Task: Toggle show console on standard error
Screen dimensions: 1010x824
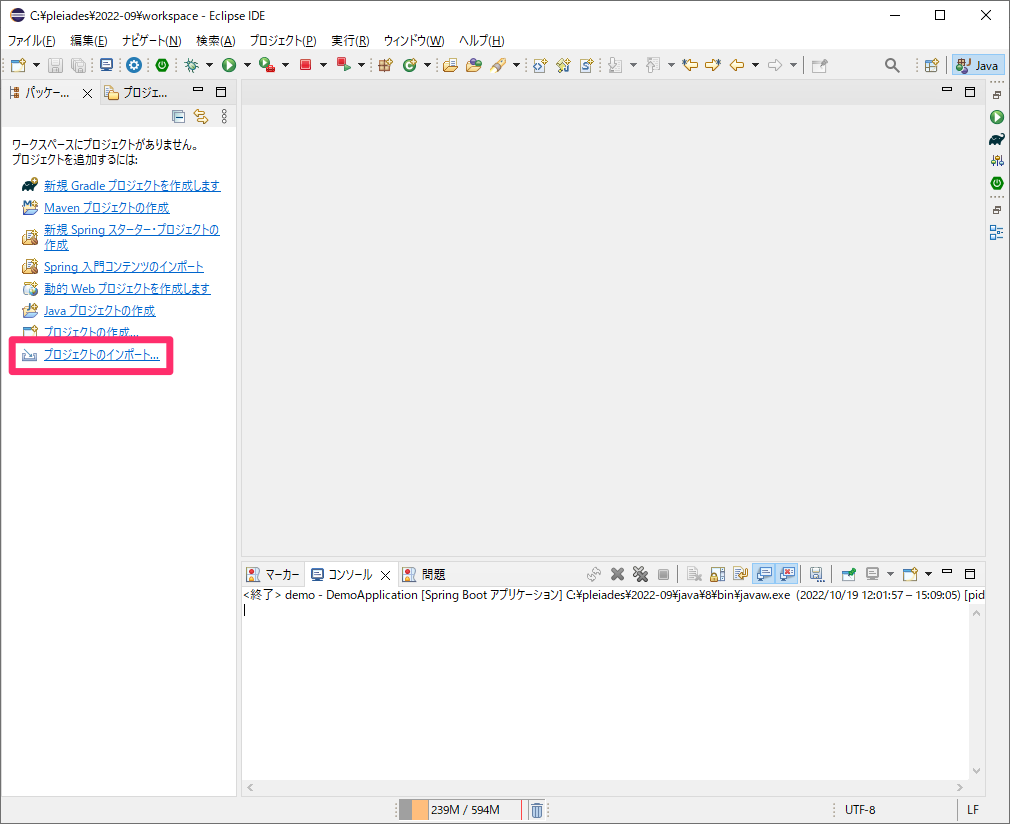Action: pyautogui.click(x=787, y=573)
